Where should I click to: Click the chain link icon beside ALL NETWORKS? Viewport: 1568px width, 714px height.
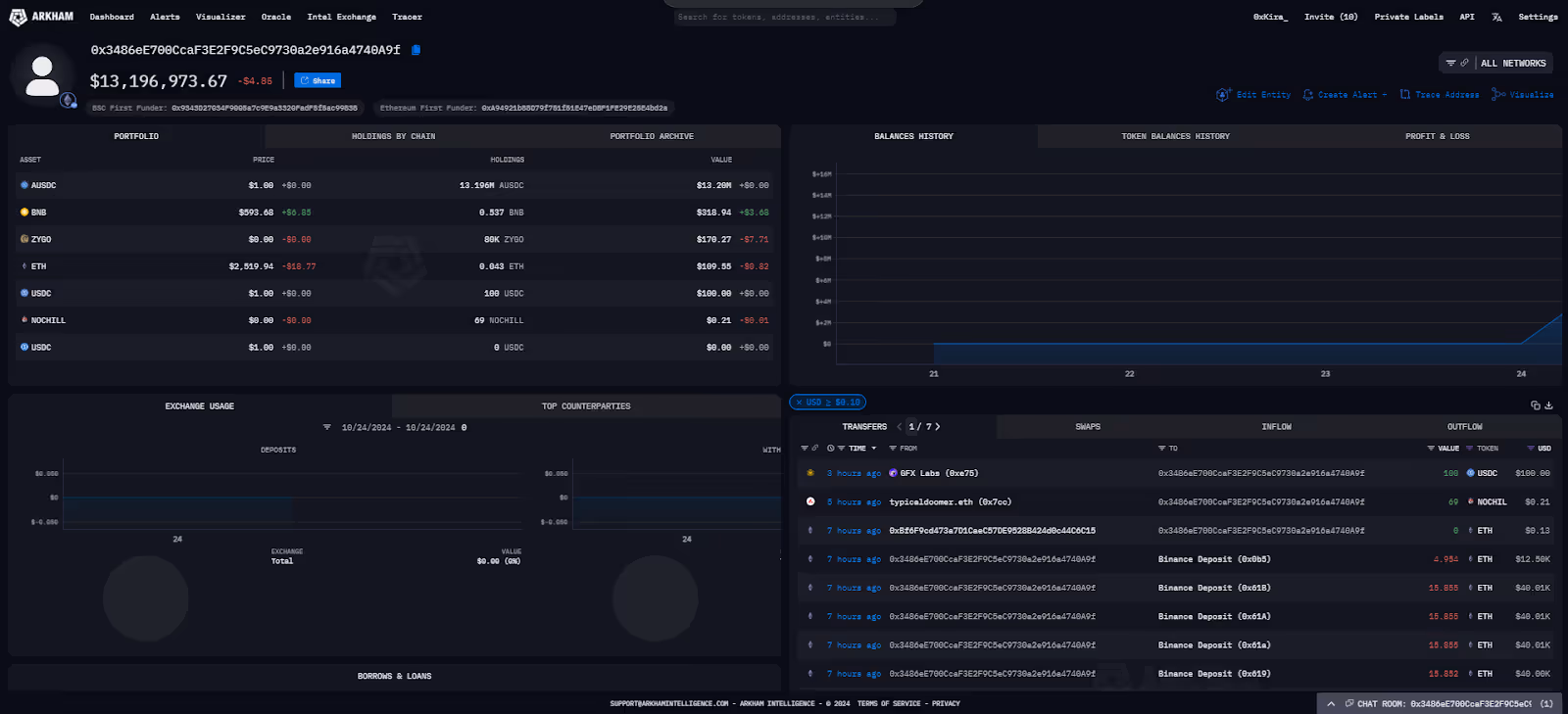click(x=1464, y=63)
